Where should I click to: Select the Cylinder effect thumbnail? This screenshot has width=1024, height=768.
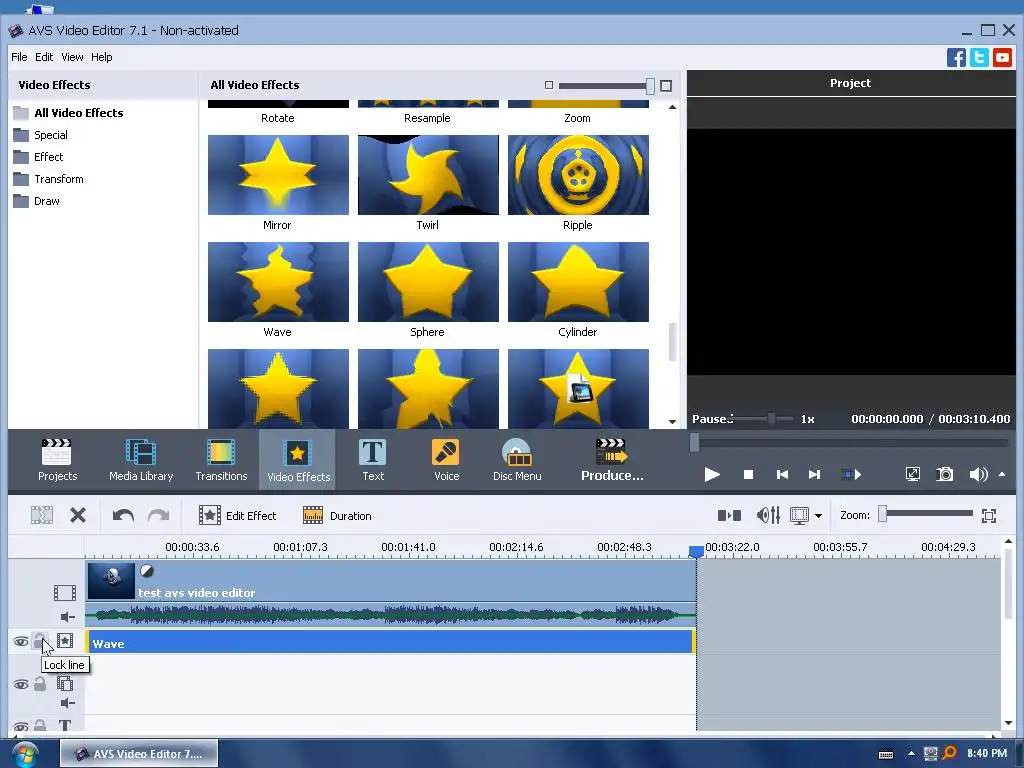coord(579,282)
